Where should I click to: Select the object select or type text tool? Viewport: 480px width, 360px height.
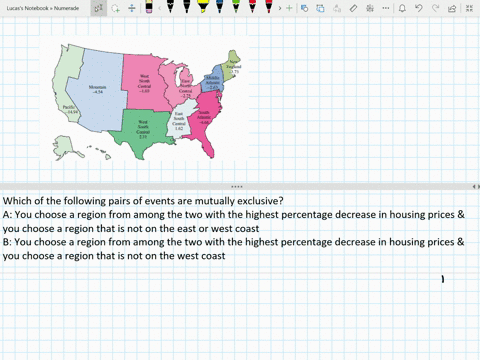(98, 8)
